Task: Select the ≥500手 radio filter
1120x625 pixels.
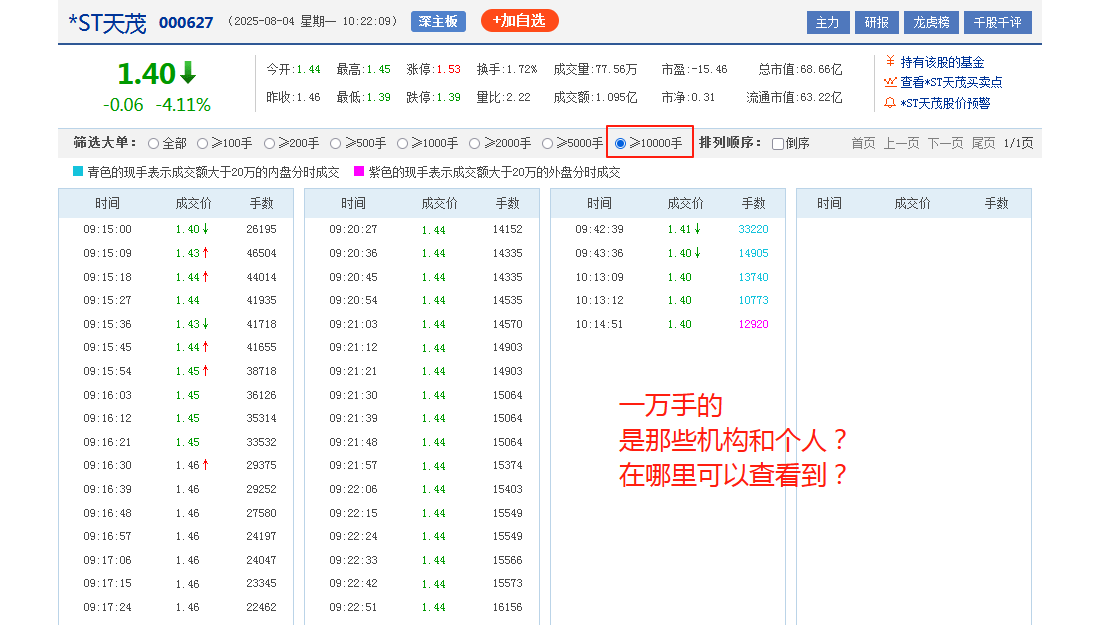Action: tap(336, 144)
